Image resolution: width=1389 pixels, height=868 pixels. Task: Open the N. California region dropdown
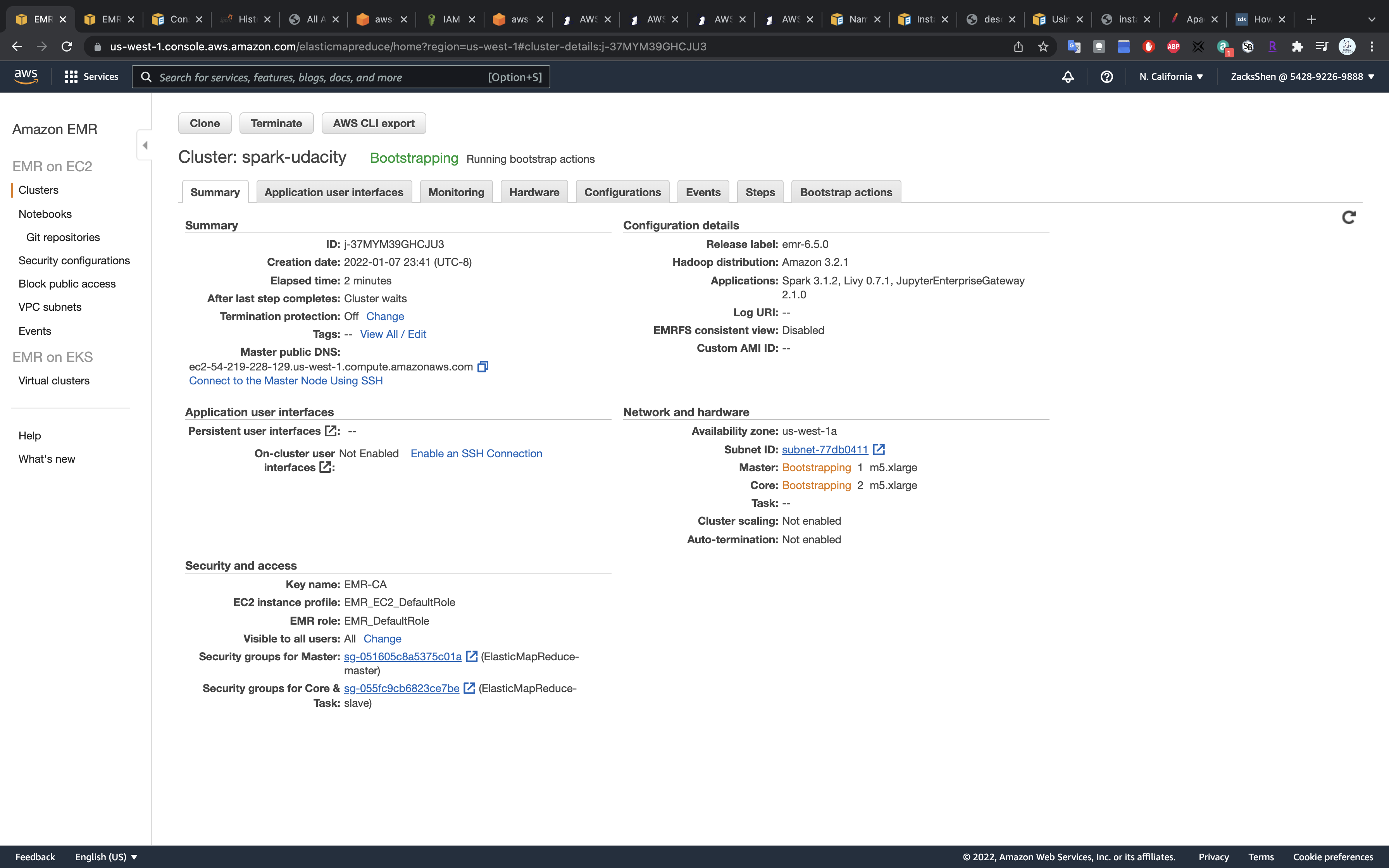coord(1171,77)
